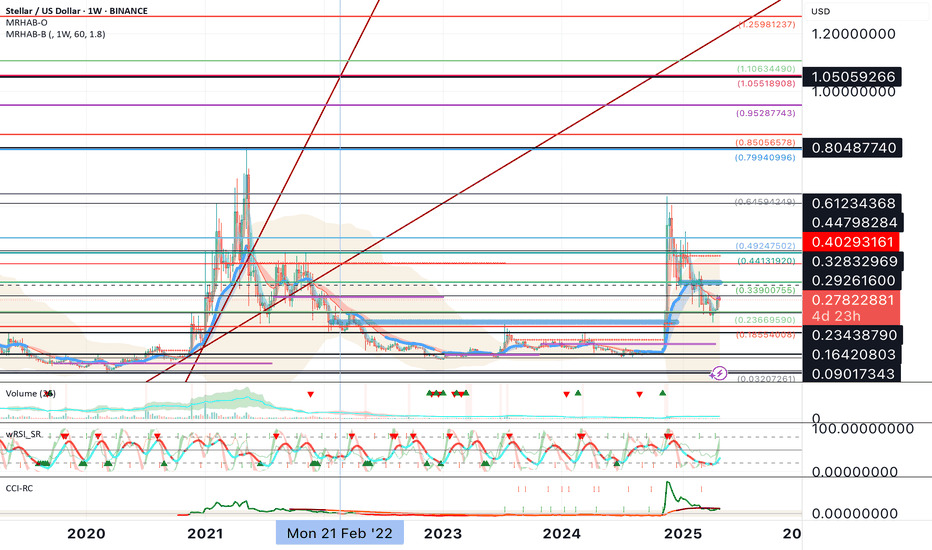Click the (0.03207261) level label
932x550 pixels.
(766, 379)
